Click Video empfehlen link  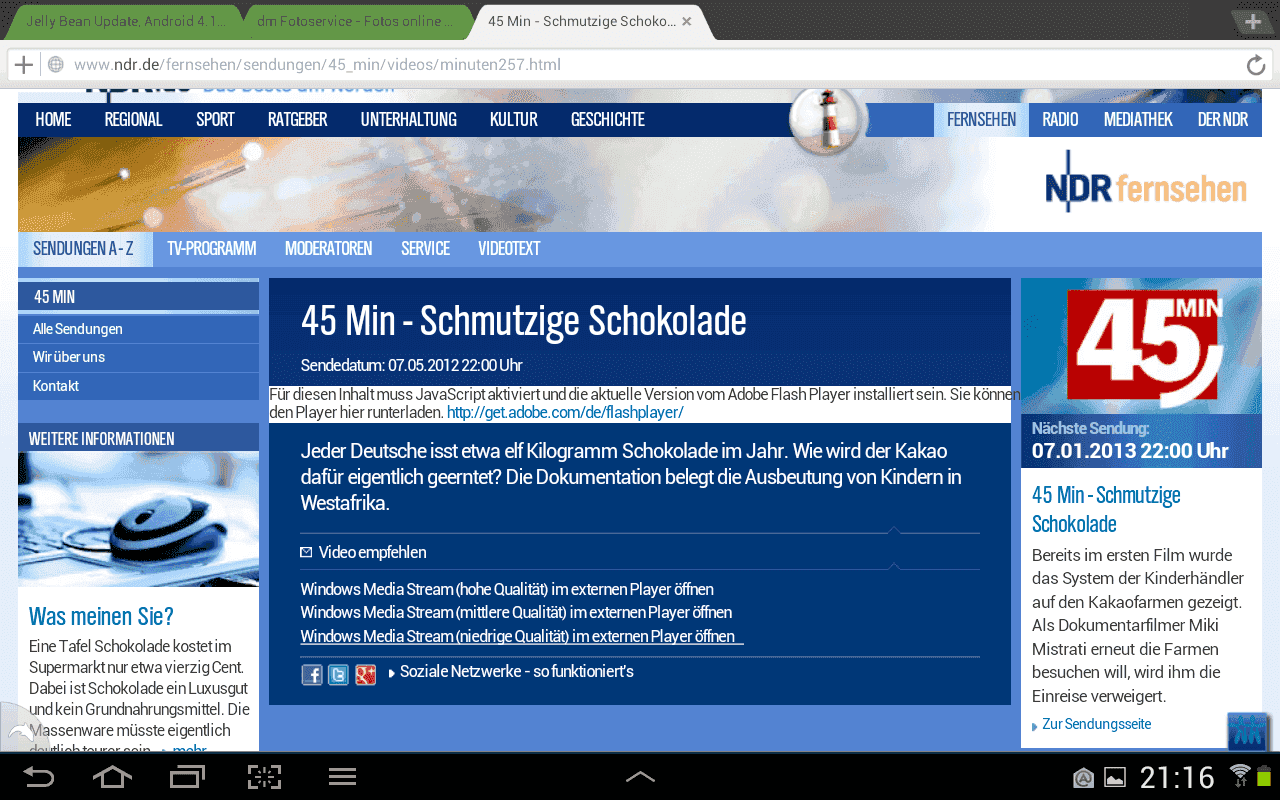372,552
